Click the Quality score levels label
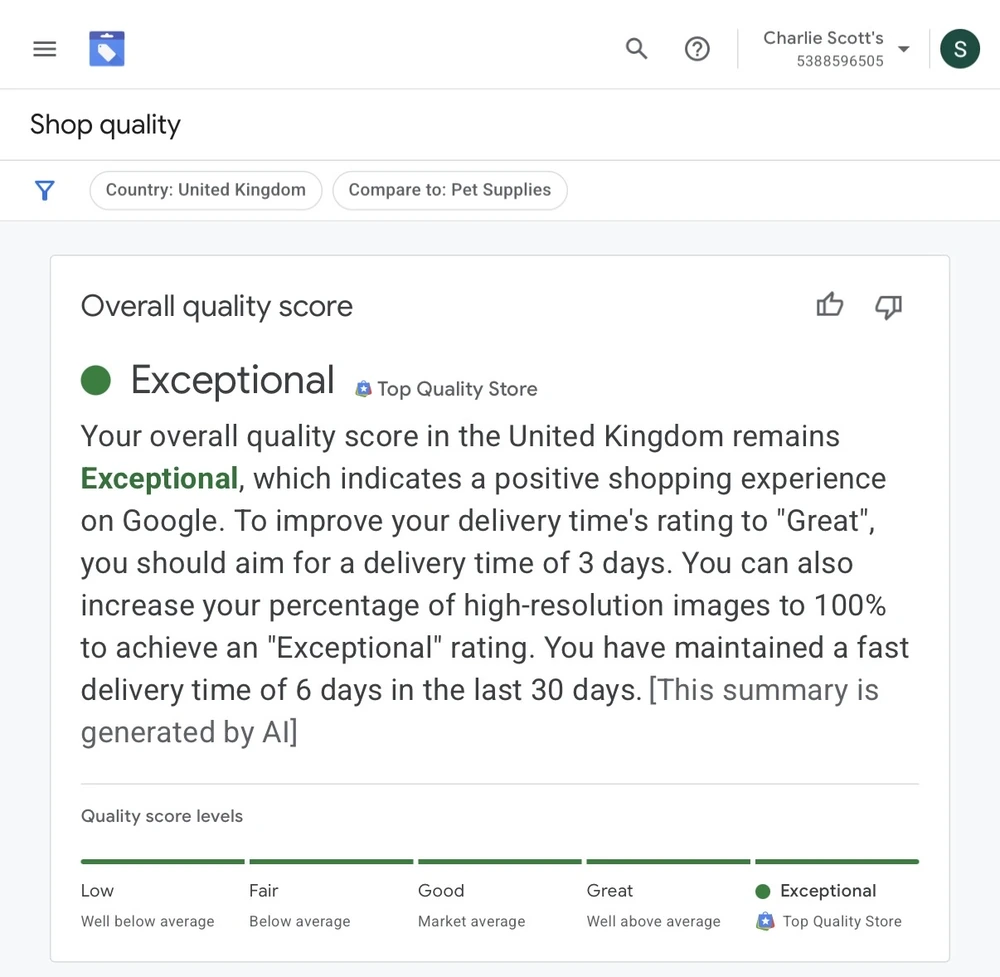 pos(162,816)
